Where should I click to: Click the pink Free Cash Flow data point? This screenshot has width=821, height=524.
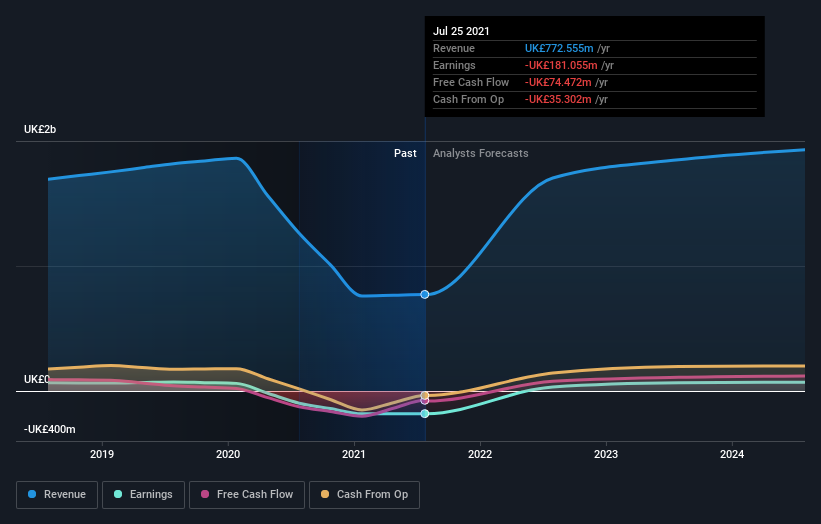425,401
